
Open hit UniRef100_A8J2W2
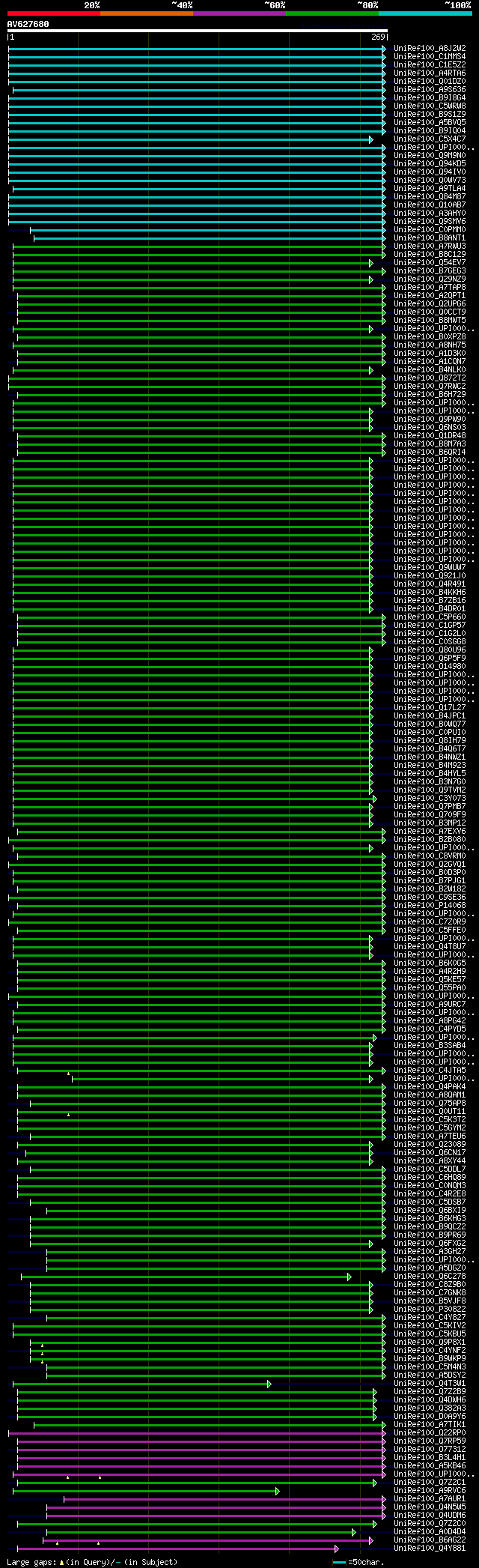point(430,49)
